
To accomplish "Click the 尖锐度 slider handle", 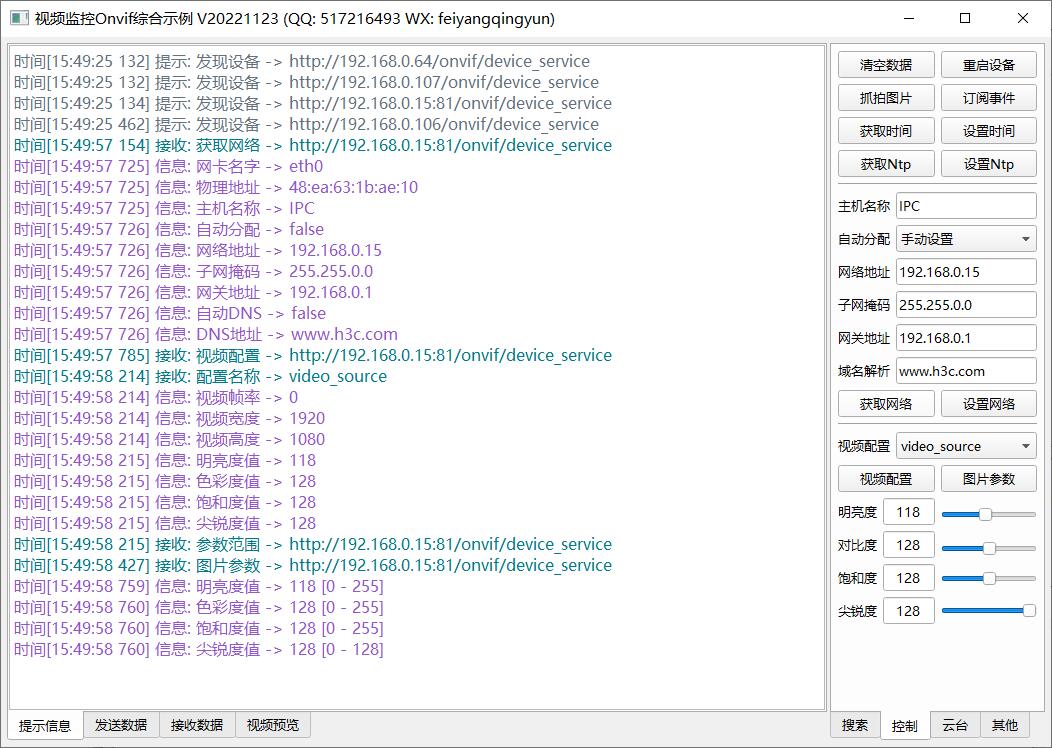I will pyautogui.click(x=1029, y=611).
